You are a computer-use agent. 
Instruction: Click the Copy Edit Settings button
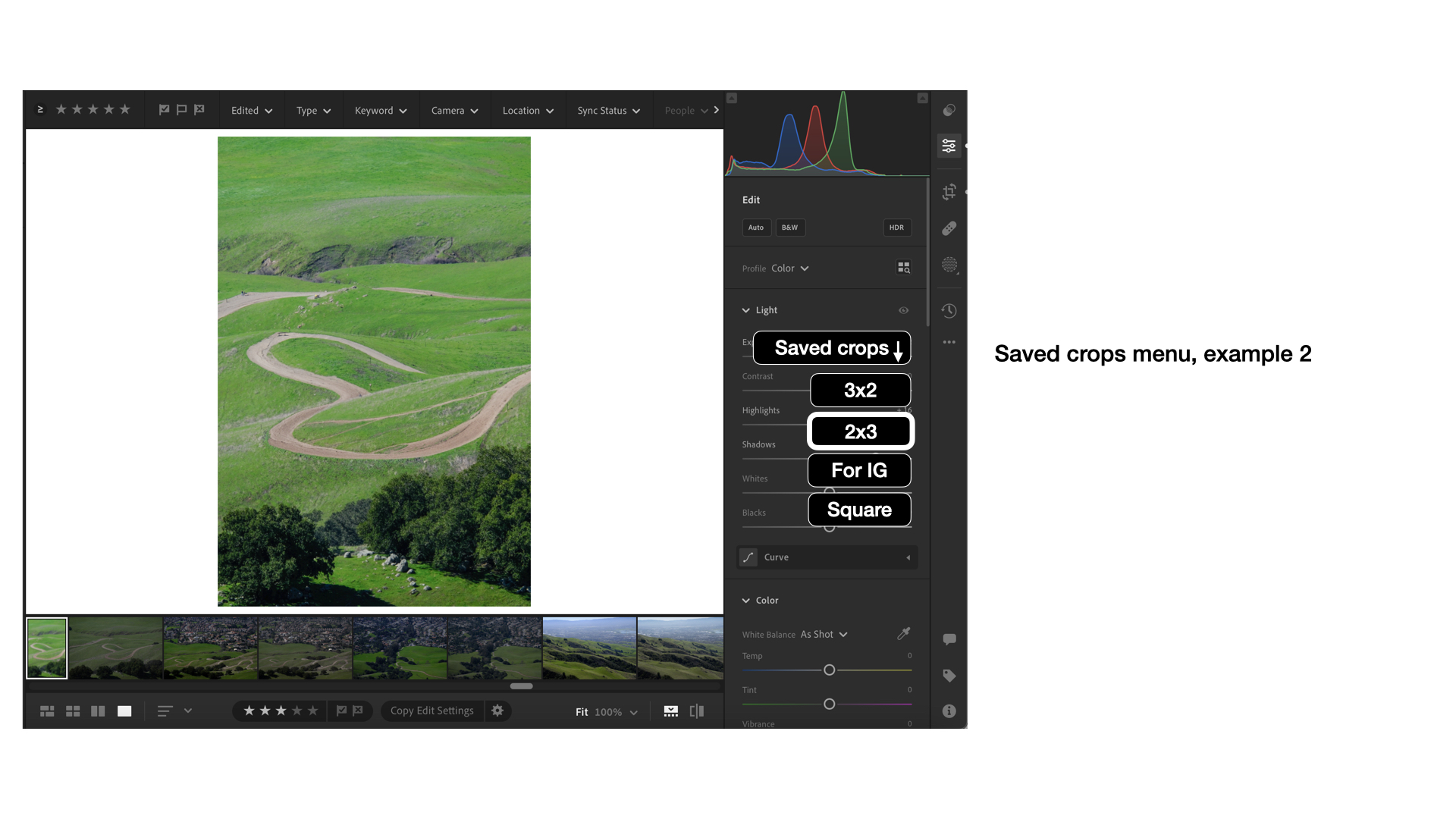coord(431,711)
